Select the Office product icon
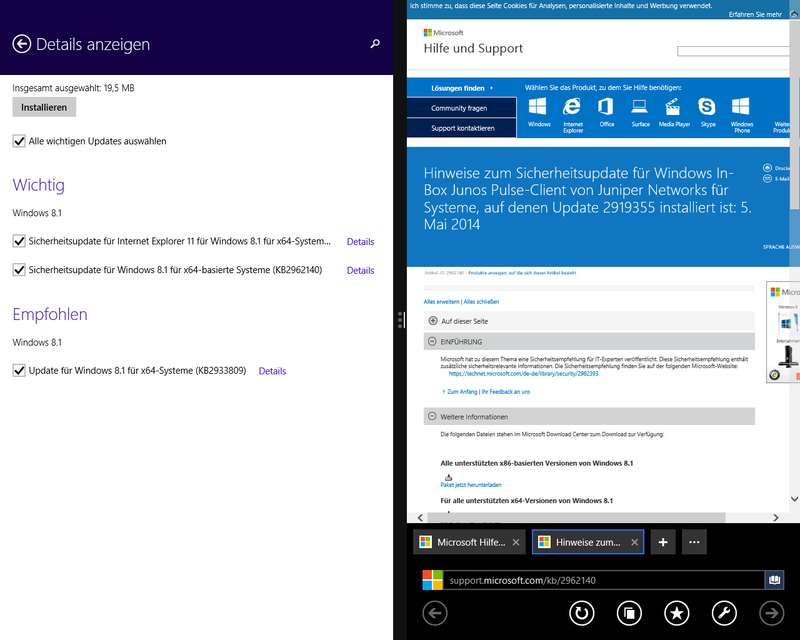This screenshot has width=800, height=640. tap(606, 112)
